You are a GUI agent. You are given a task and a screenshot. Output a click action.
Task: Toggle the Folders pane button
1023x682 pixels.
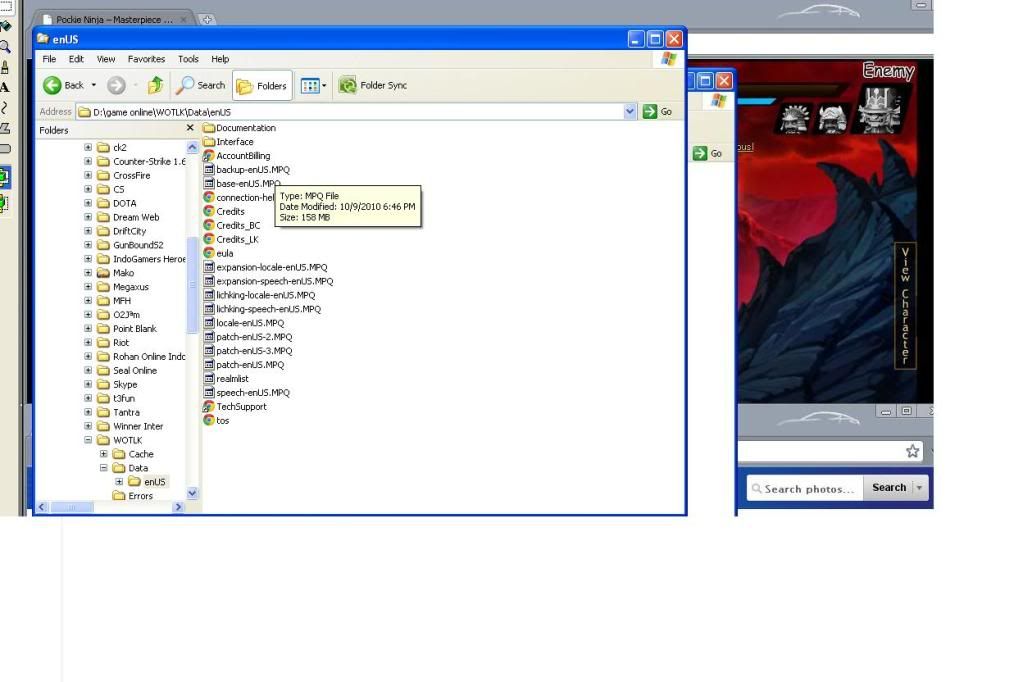(262, 85)
